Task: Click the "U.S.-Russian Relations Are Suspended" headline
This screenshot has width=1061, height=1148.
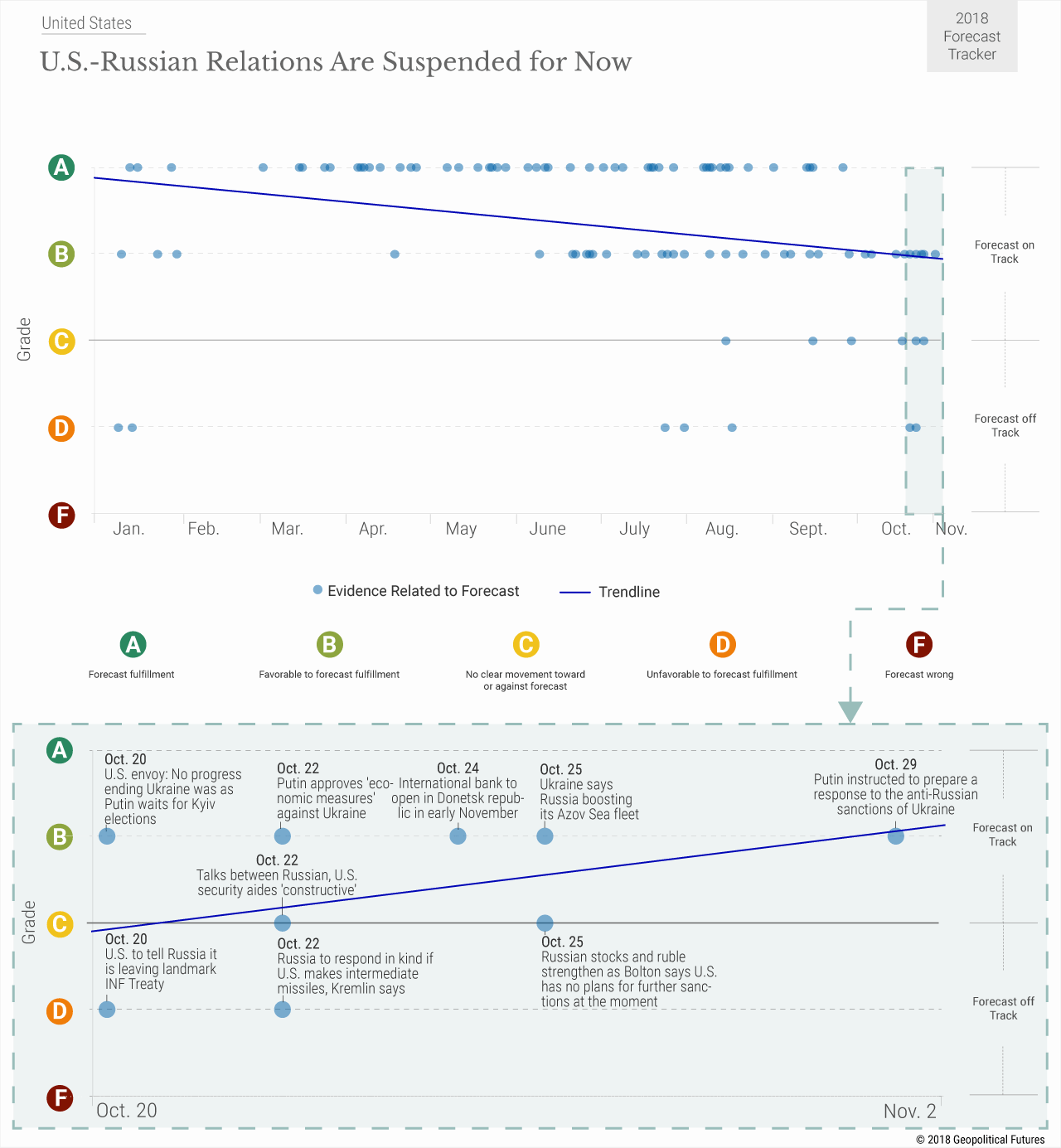Action: pos(336,62)
